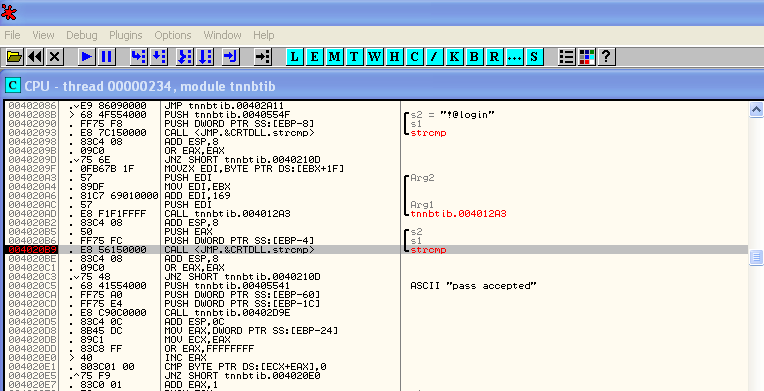Select the JMP tnnbtib.00402A11 instruction
764x391 pixels.
pyautogui.click(x=224, y=106)
